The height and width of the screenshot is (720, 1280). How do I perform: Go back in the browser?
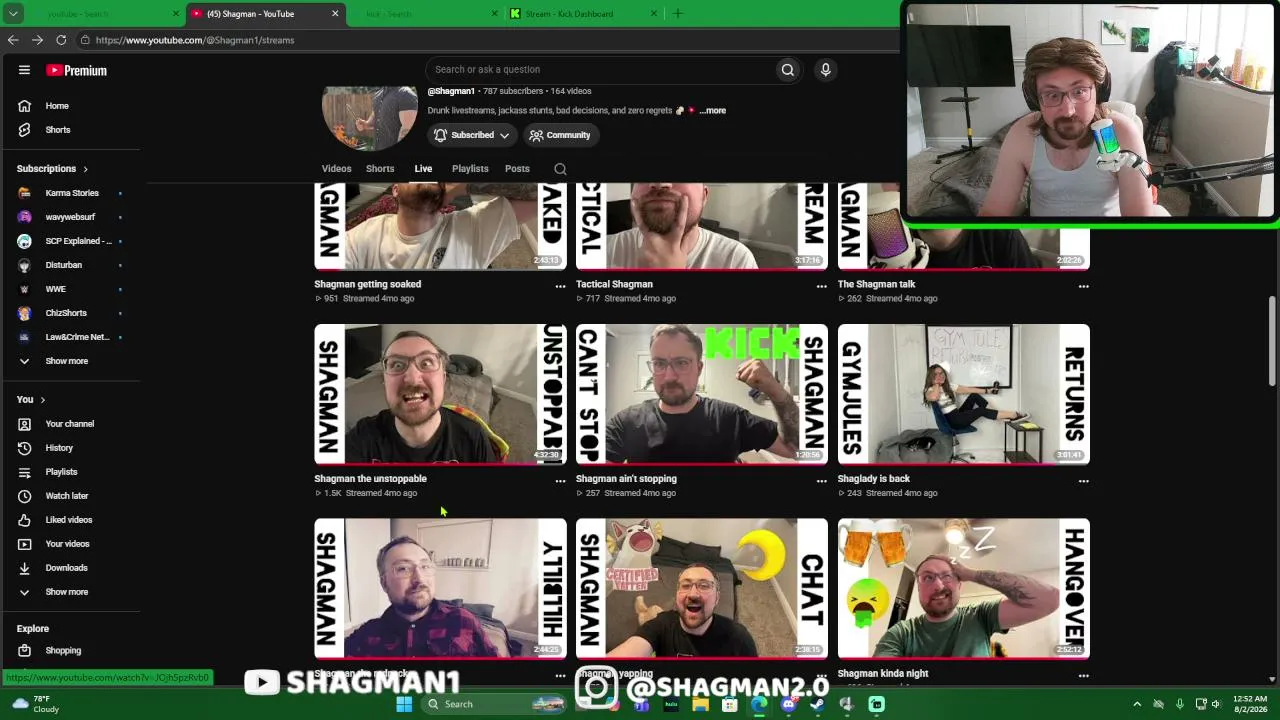(x=13, y=40)
